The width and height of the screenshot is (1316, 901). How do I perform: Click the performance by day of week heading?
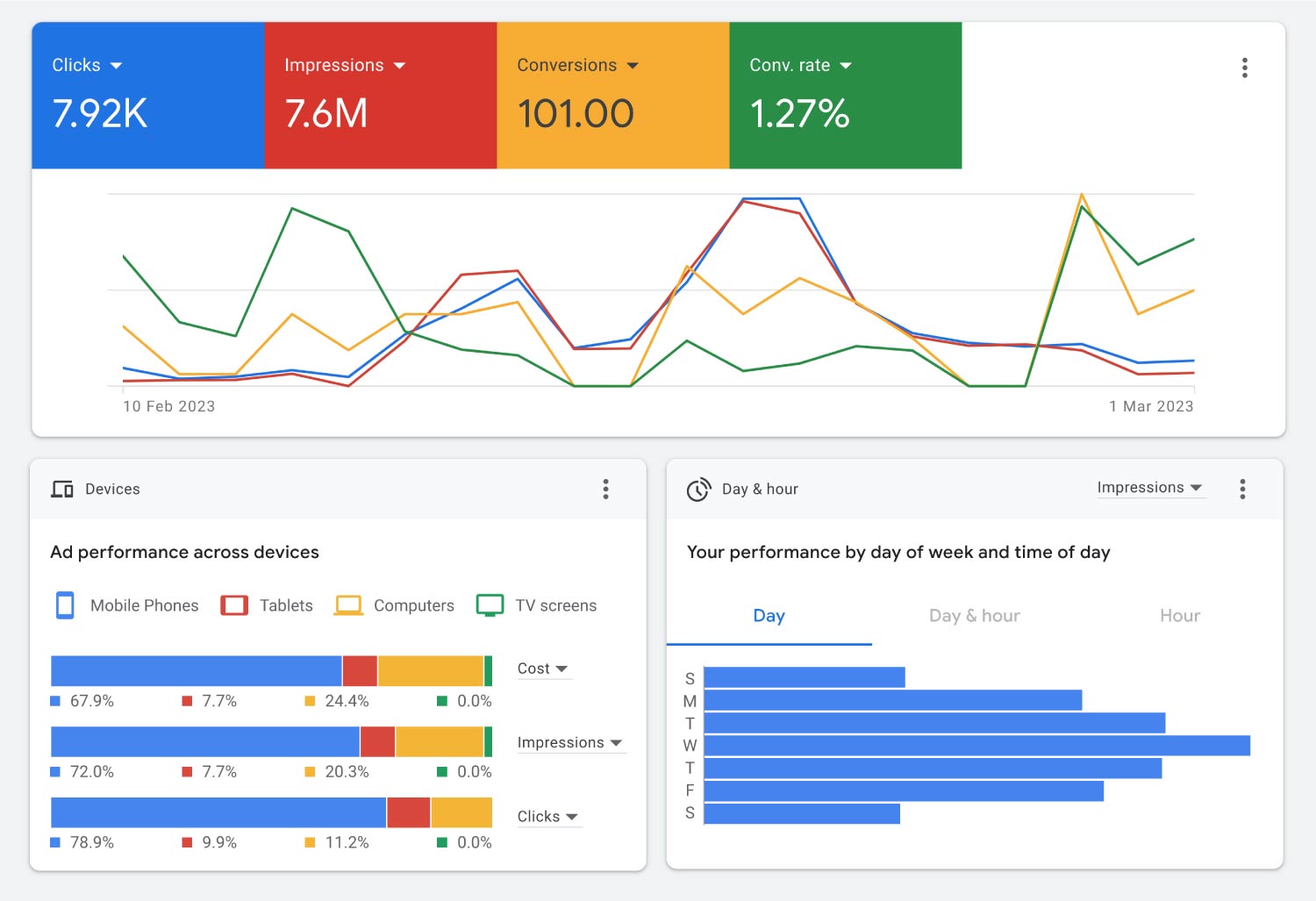click(x=898, y=552)
